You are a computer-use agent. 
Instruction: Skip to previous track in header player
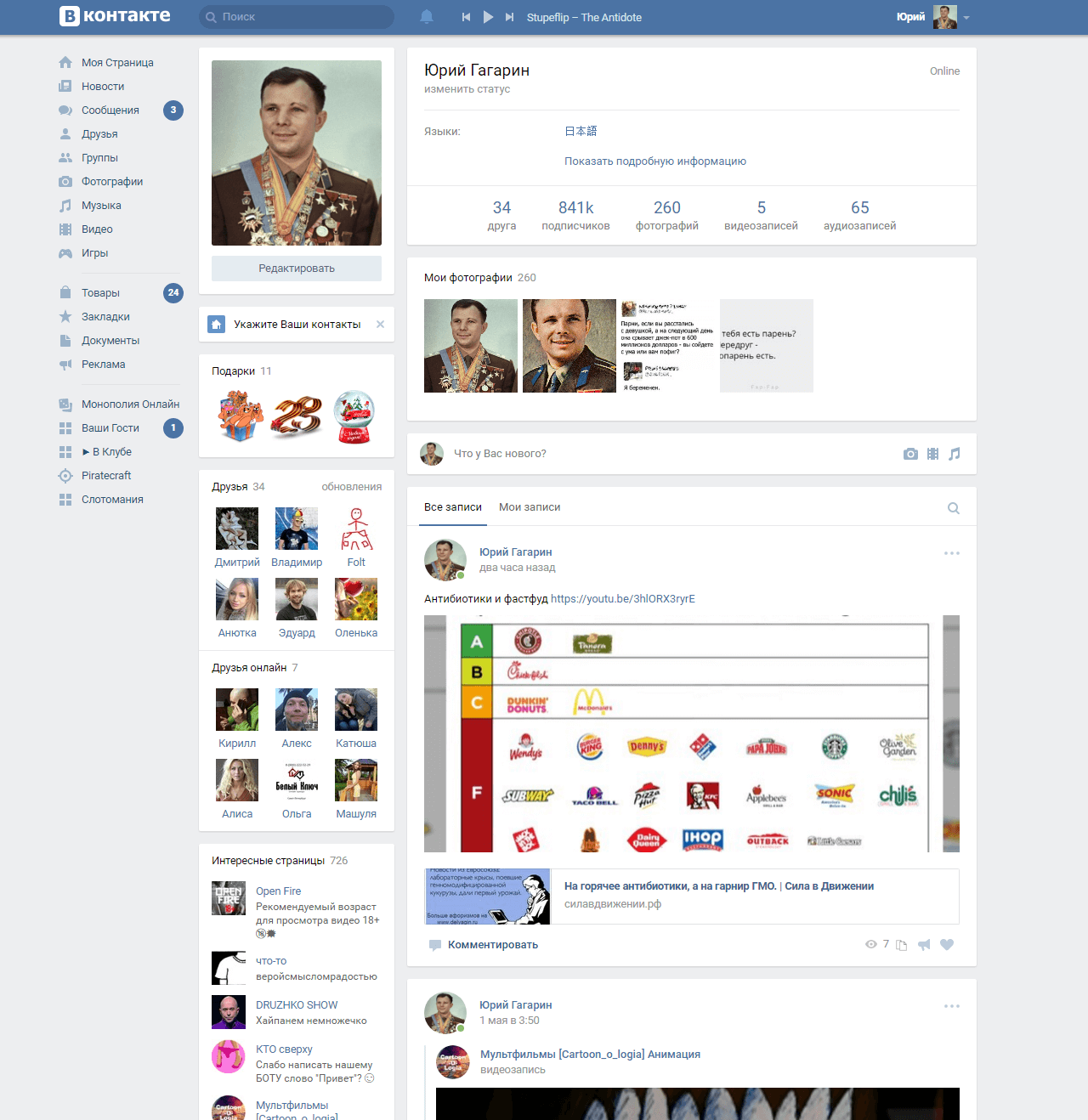click(x=466, y=17)
